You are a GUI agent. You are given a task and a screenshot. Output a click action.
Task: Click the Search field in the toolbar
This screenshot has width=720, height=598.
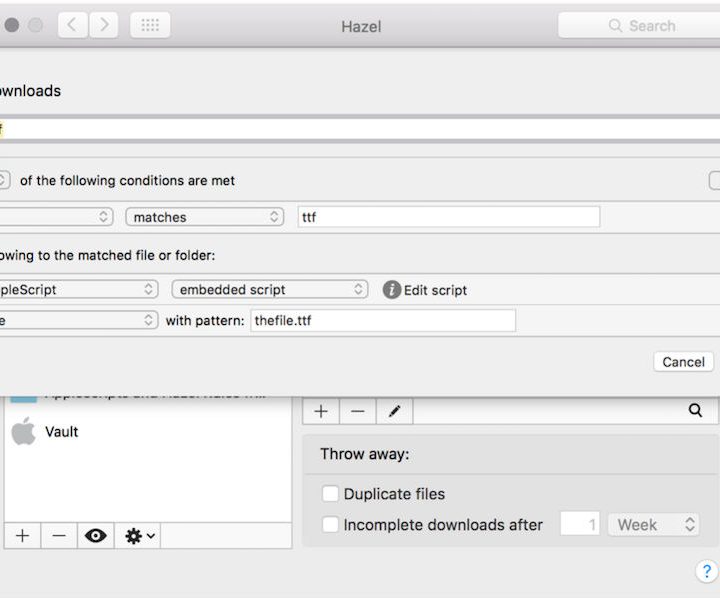coord(639,26)
